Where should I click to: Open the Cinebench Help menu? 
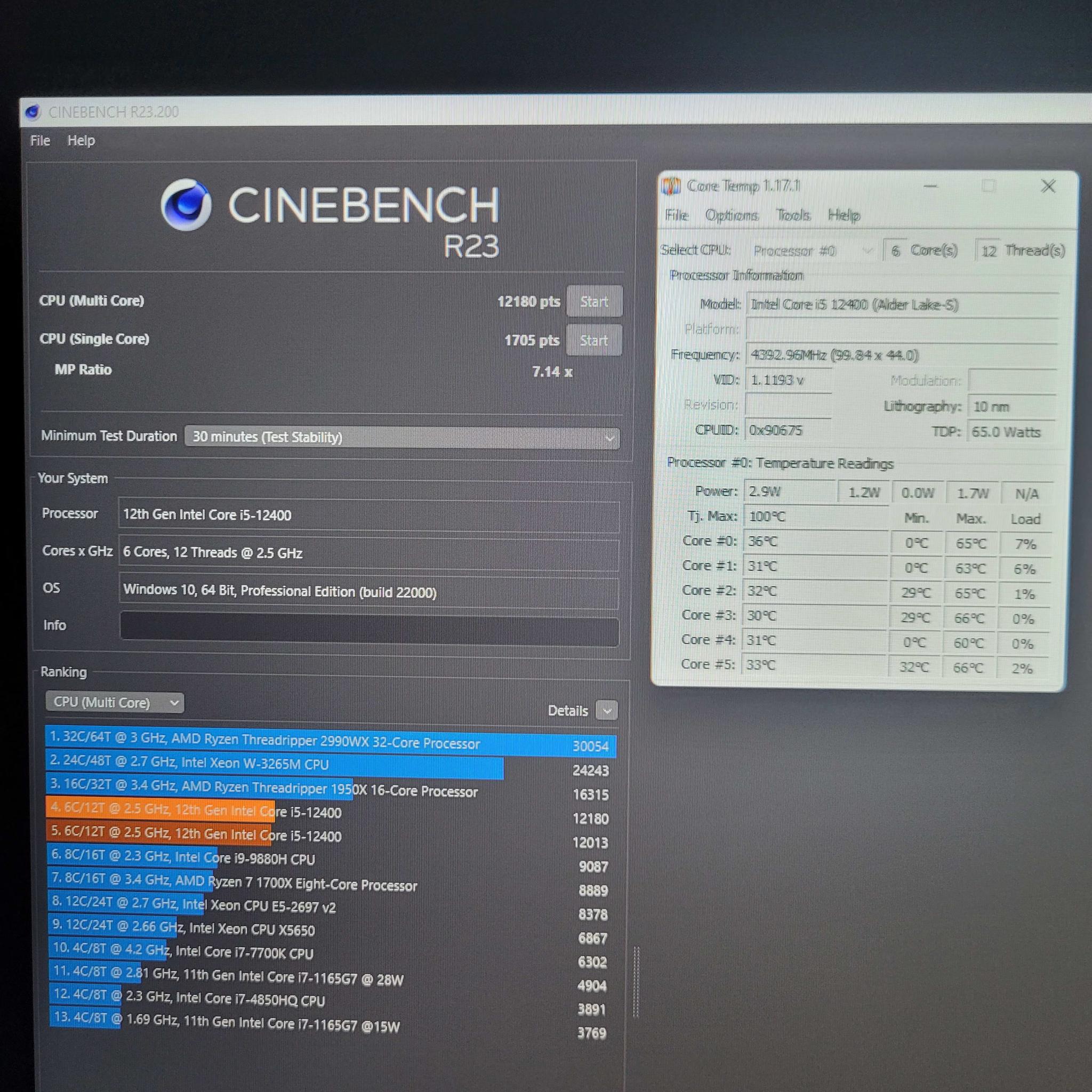tap(81, 141)
